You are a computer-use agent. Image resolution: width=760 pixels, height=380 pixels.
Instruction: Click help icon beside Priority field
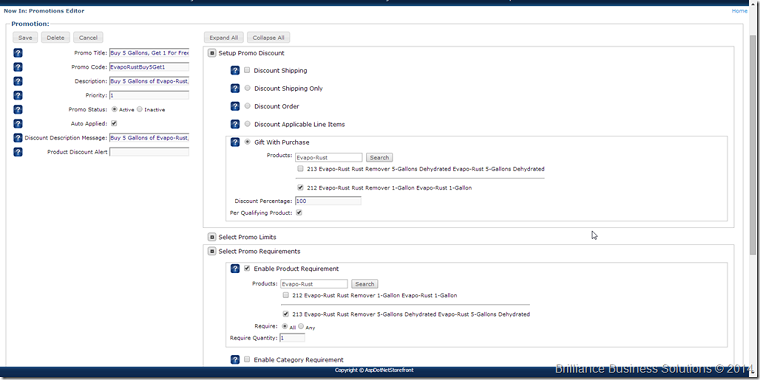click(18, 95)
